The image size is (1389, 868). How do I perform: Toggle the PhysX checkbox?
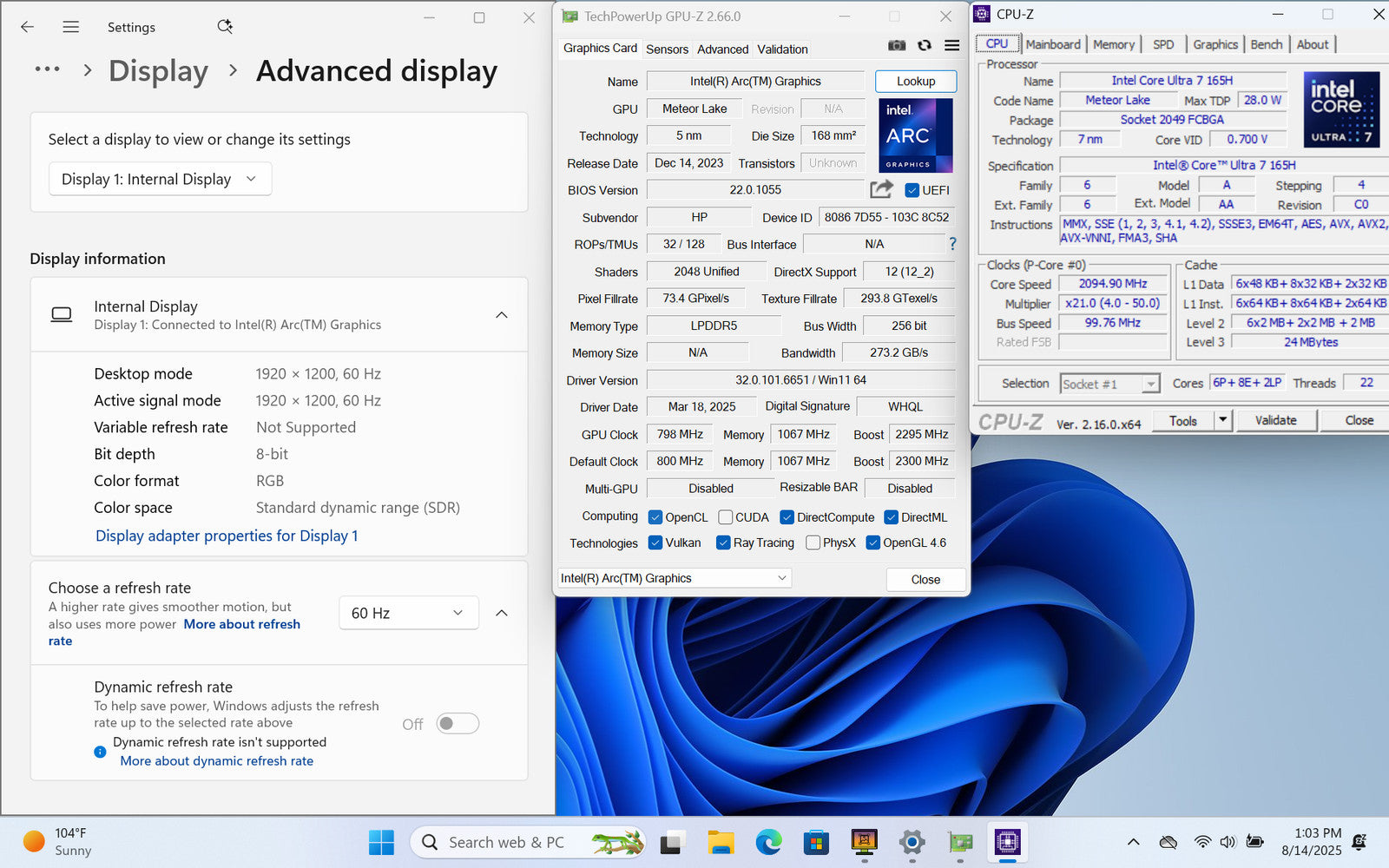[x=813, y=542]
